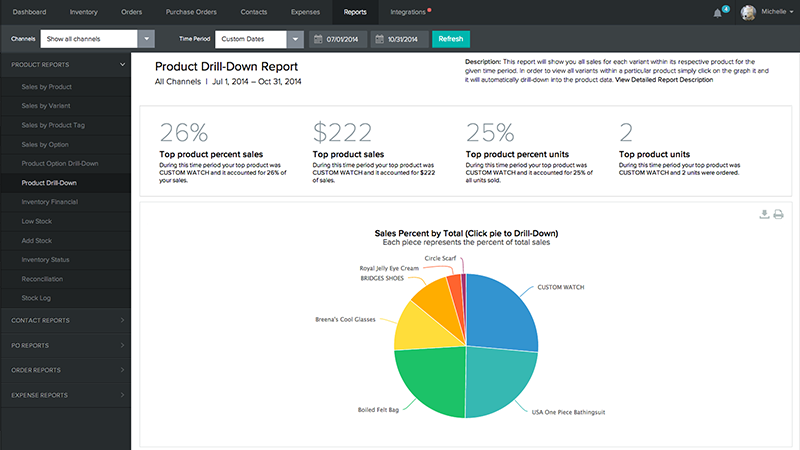
Task: Expand the Contact Reports section
Action: (x=122, y=321)
